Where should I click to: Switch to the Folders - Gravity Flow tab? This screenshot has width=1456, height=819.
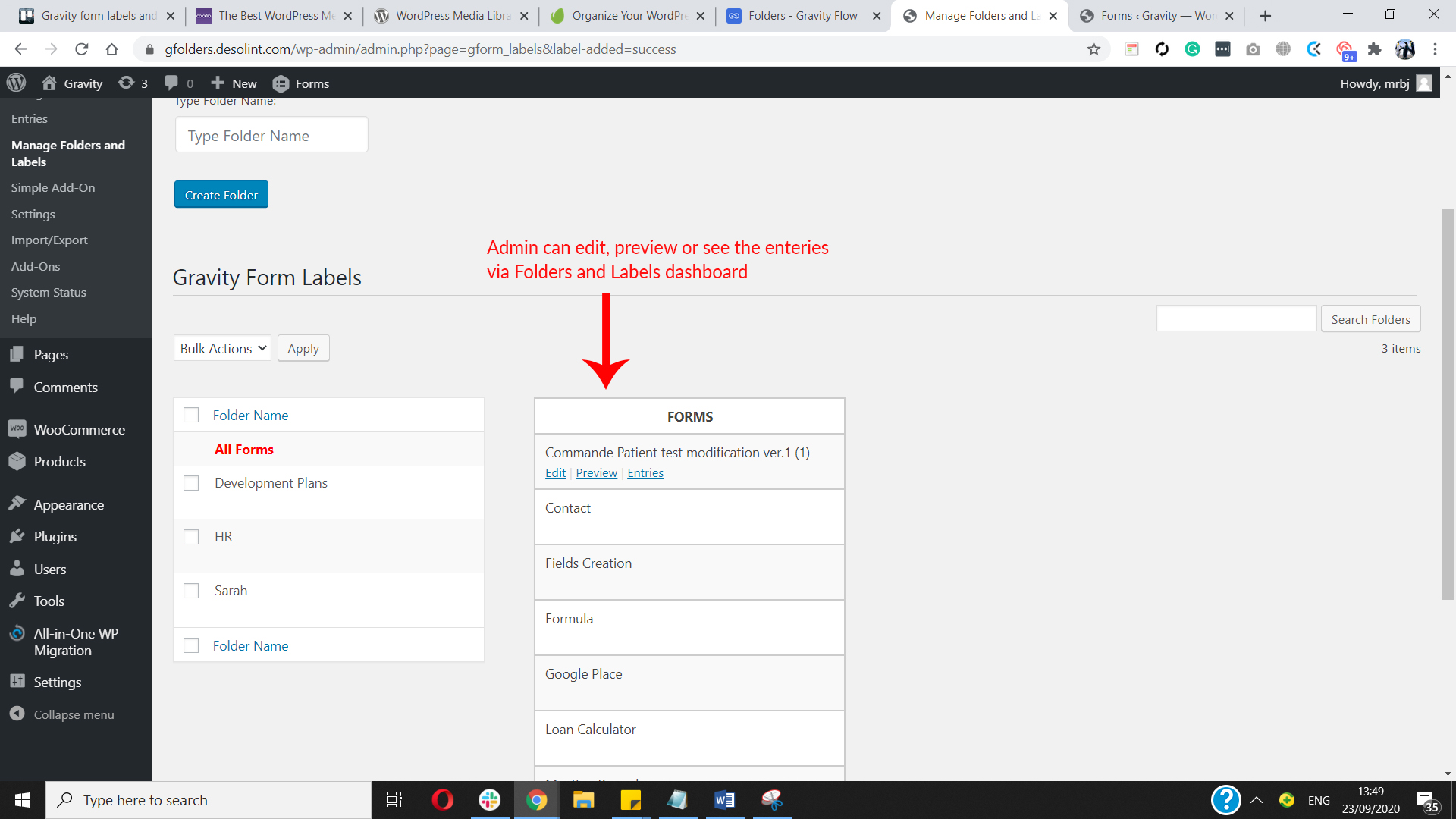coord(802,16)
